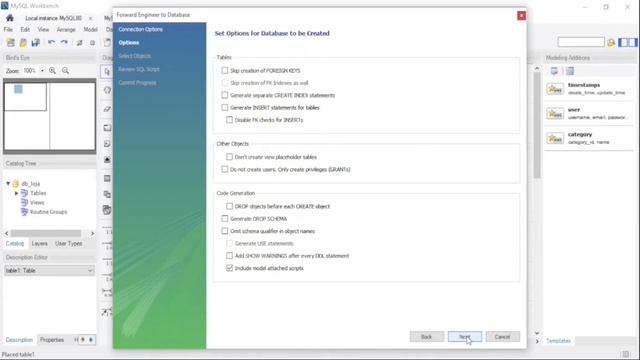Image resolution: width=640 pixels, height=360 pixels.
Task: Click the description tab scroll arrows
Action: coord(87,340)
